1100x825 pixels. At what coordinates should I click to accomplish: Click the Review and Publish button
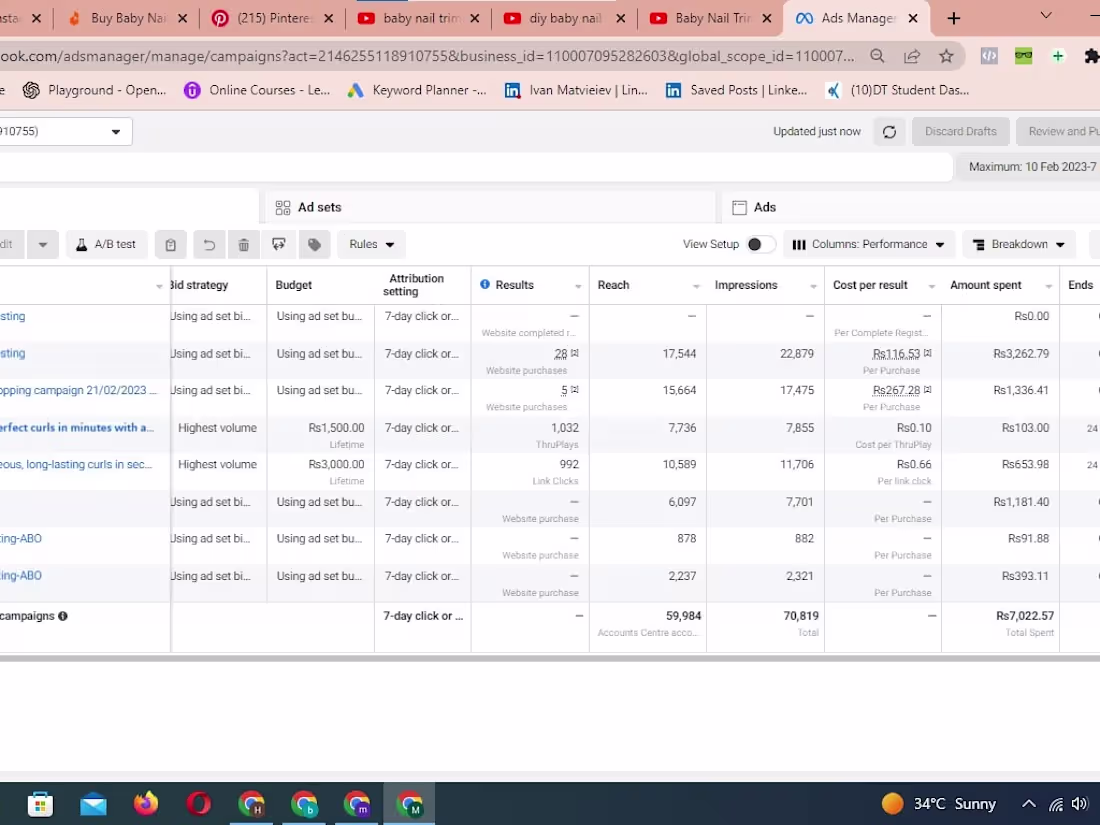coord(1059,132)
